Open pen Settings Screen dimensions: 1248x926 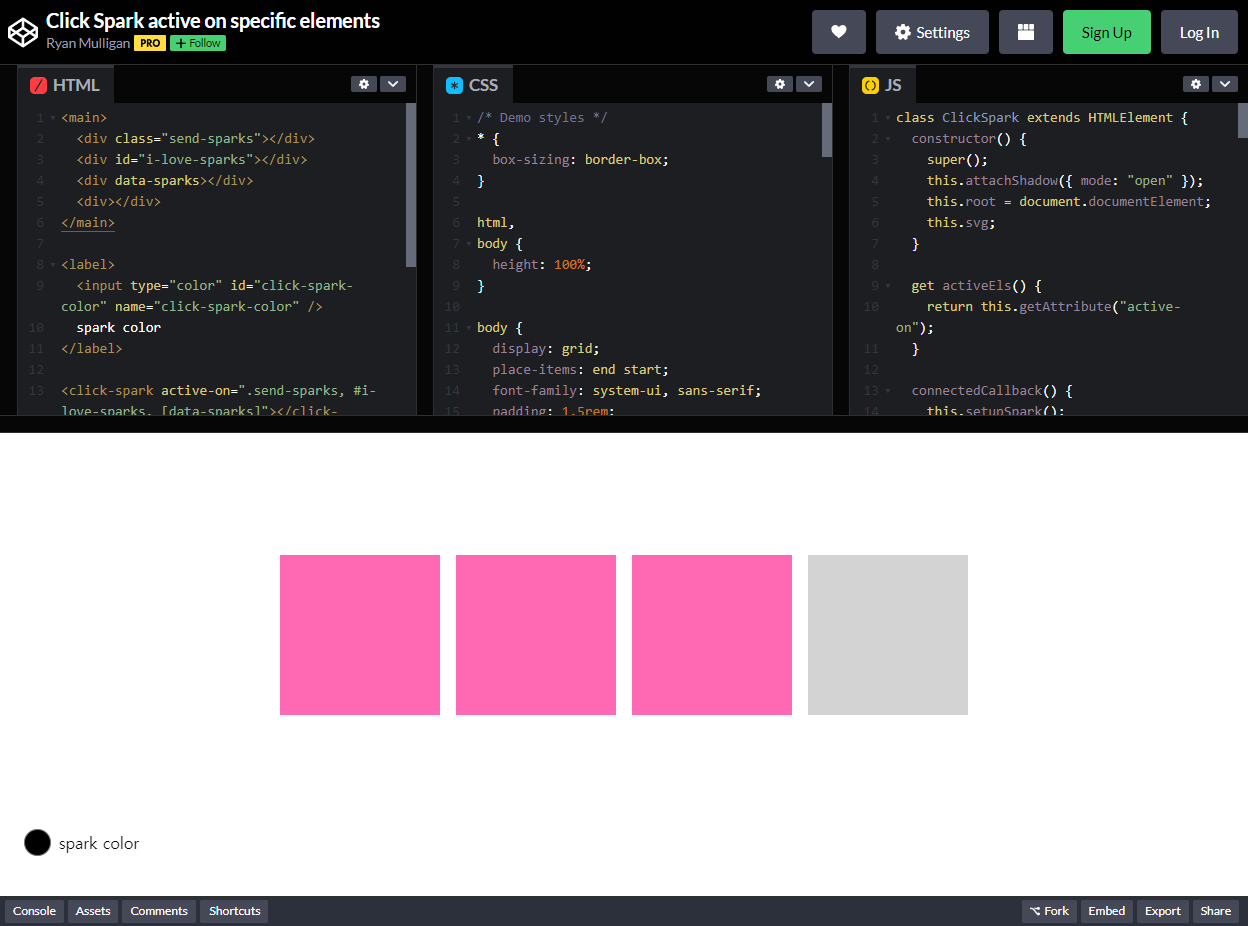tap(931, 32)
